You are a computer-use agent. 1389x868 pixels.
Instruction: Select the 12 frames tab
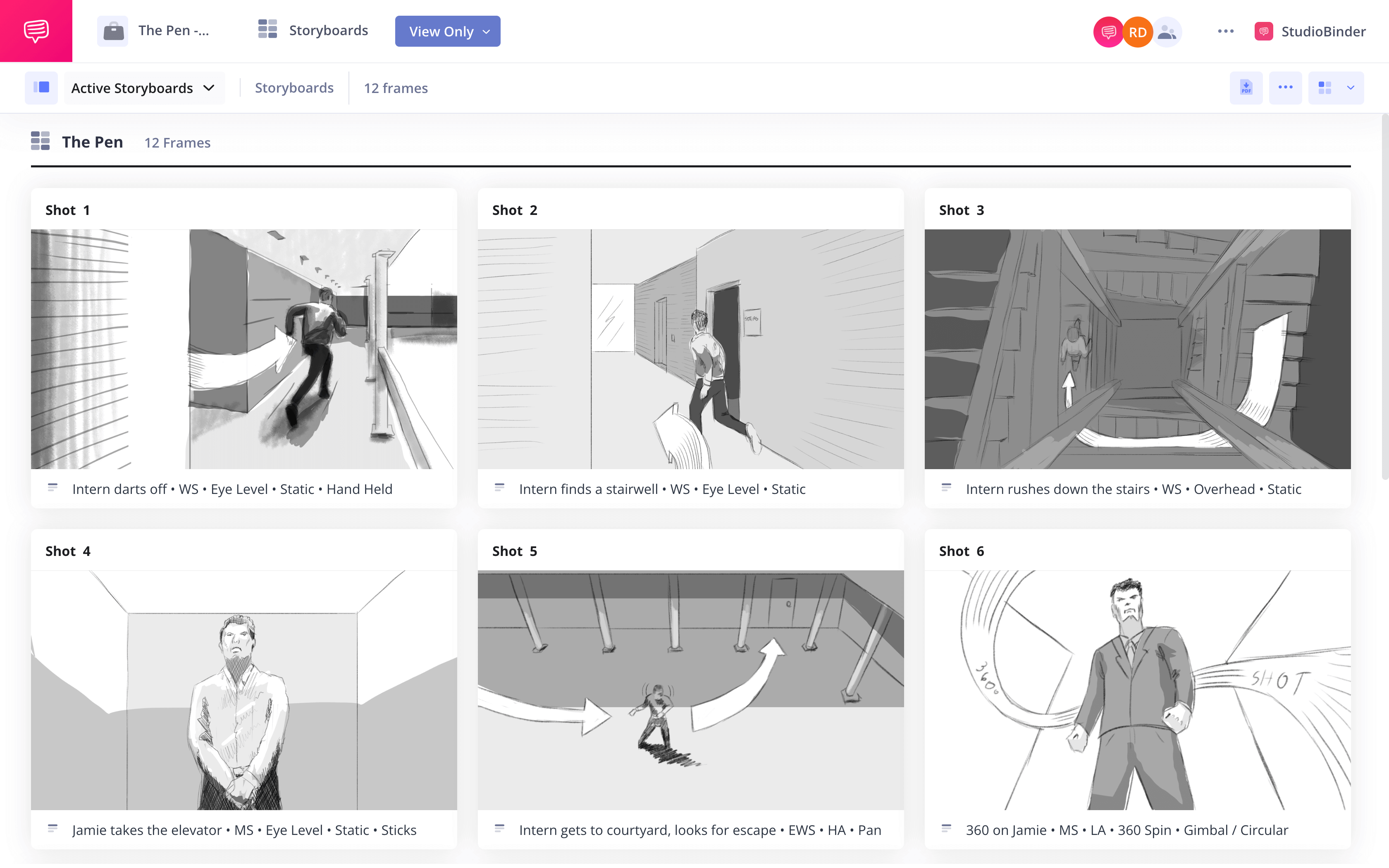(396, 87)
